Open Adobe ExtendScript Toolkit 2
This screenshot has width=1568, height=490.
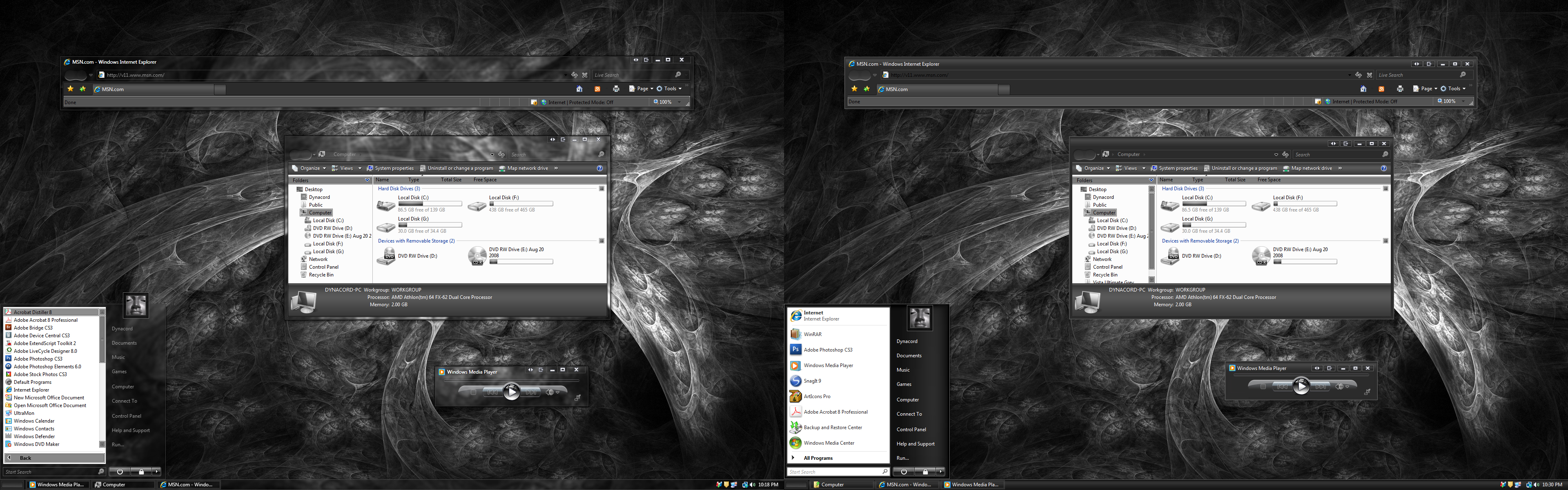(x=45, y=343)
